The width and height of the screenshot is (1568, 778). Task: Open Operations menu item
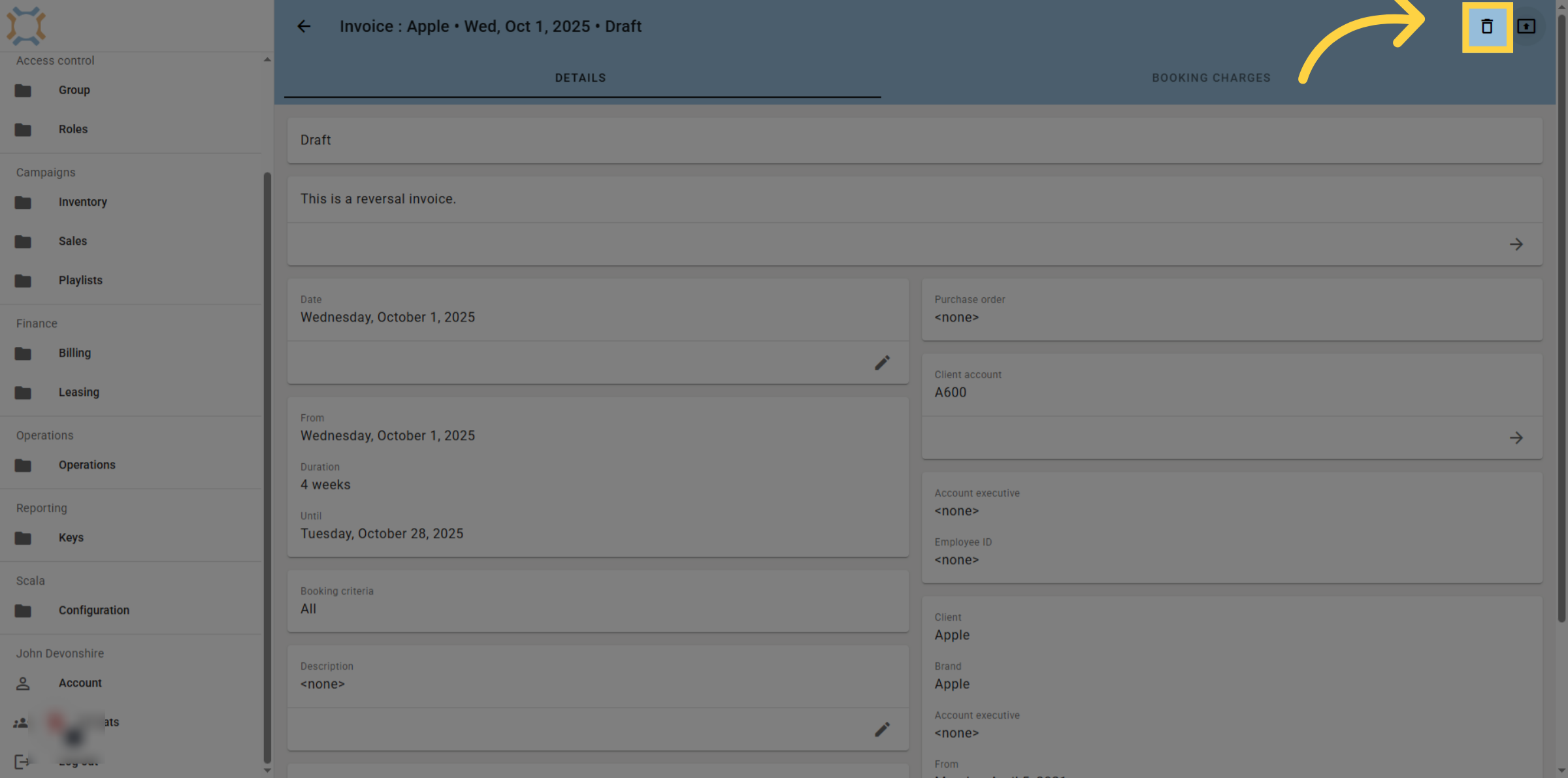[87, 465]
